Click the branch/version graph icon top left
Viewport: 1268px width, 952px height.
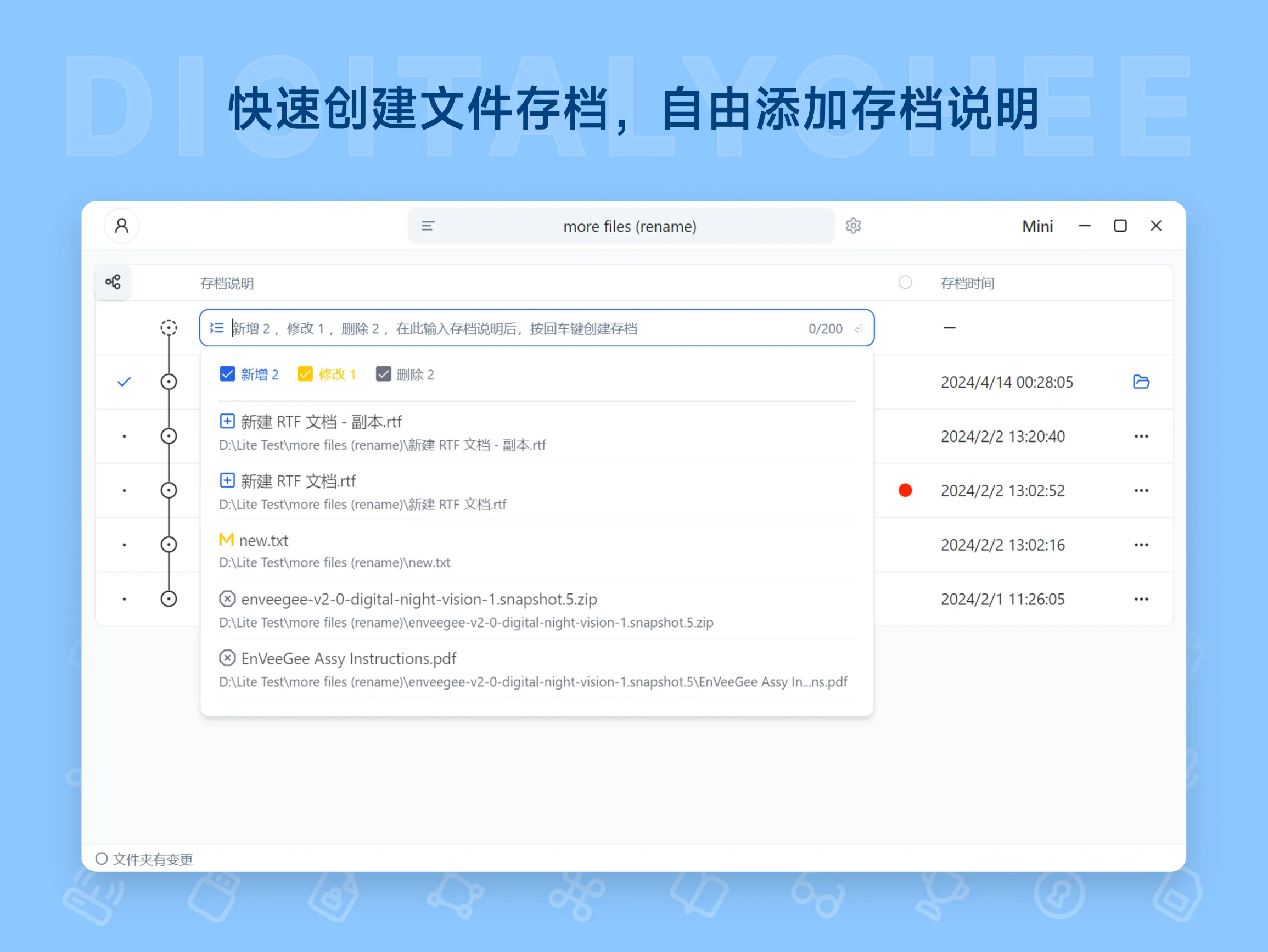point(113,282)
